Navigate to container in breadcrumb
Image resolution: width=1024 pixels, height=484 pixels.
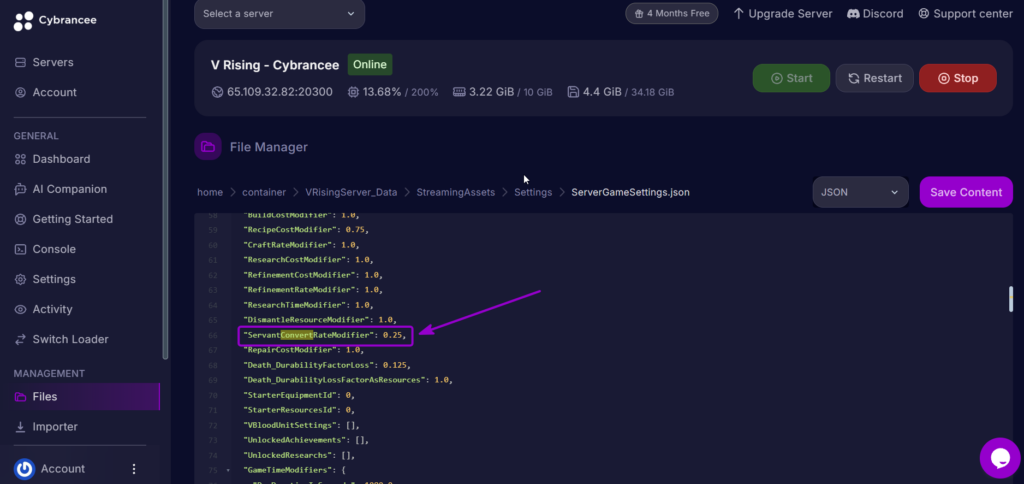coord(264,193)
